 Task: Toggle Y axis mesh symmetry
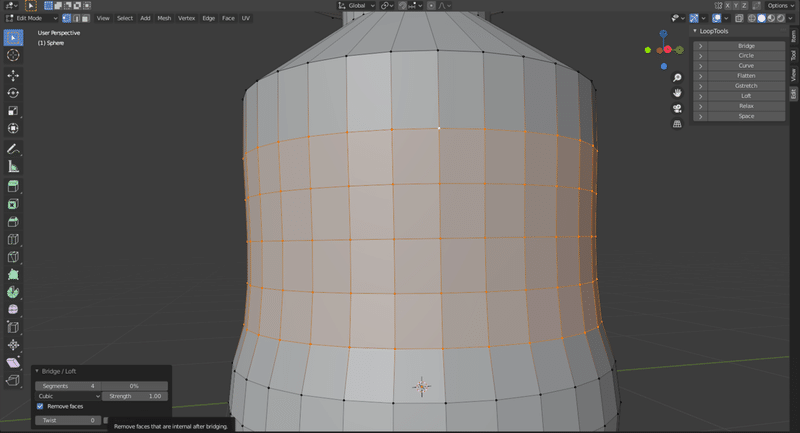(735, 6)
